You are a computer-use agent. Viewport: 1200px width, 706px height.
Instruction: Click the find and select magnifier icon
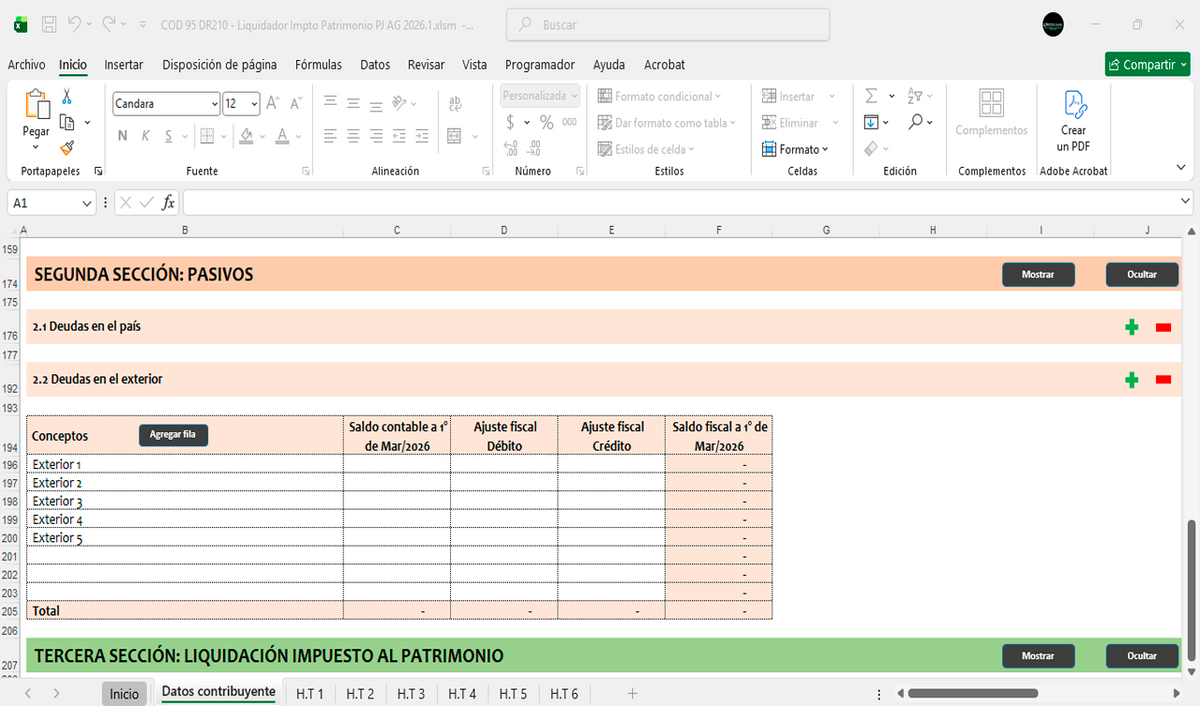(916, 122)
